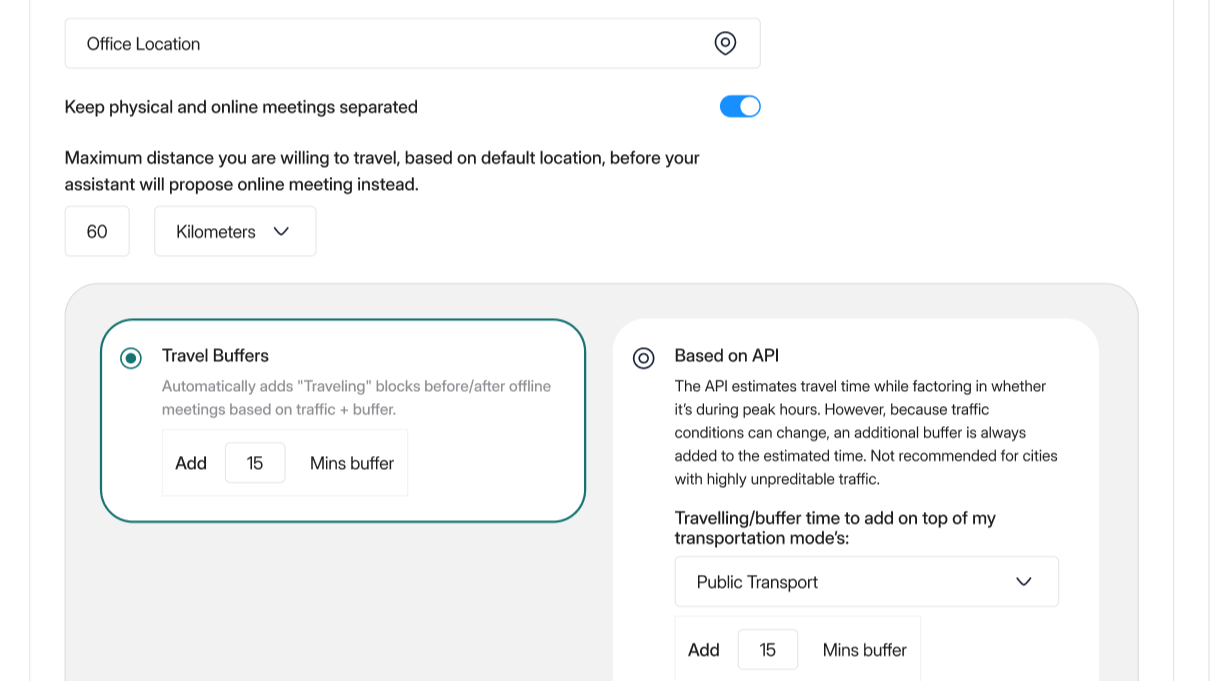The image size is (1210, 681).
Task: Open the Kilometers unit chevron
Action: pos(281,231)
